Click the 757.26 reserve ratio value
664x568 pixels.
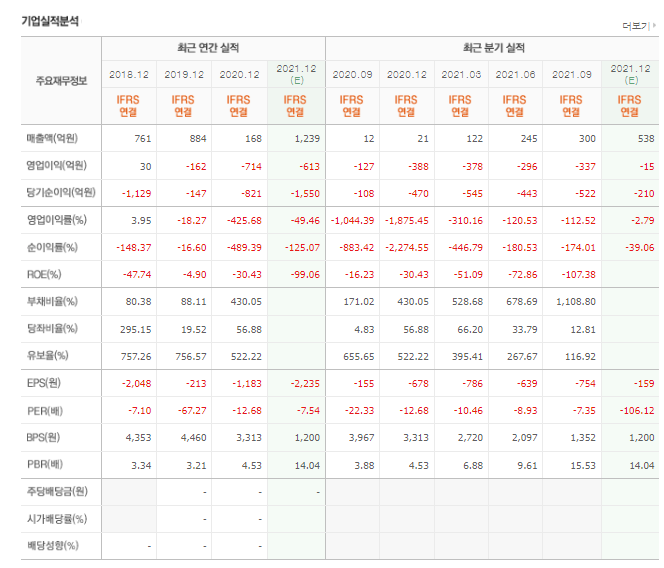click(x=136, y=357)
